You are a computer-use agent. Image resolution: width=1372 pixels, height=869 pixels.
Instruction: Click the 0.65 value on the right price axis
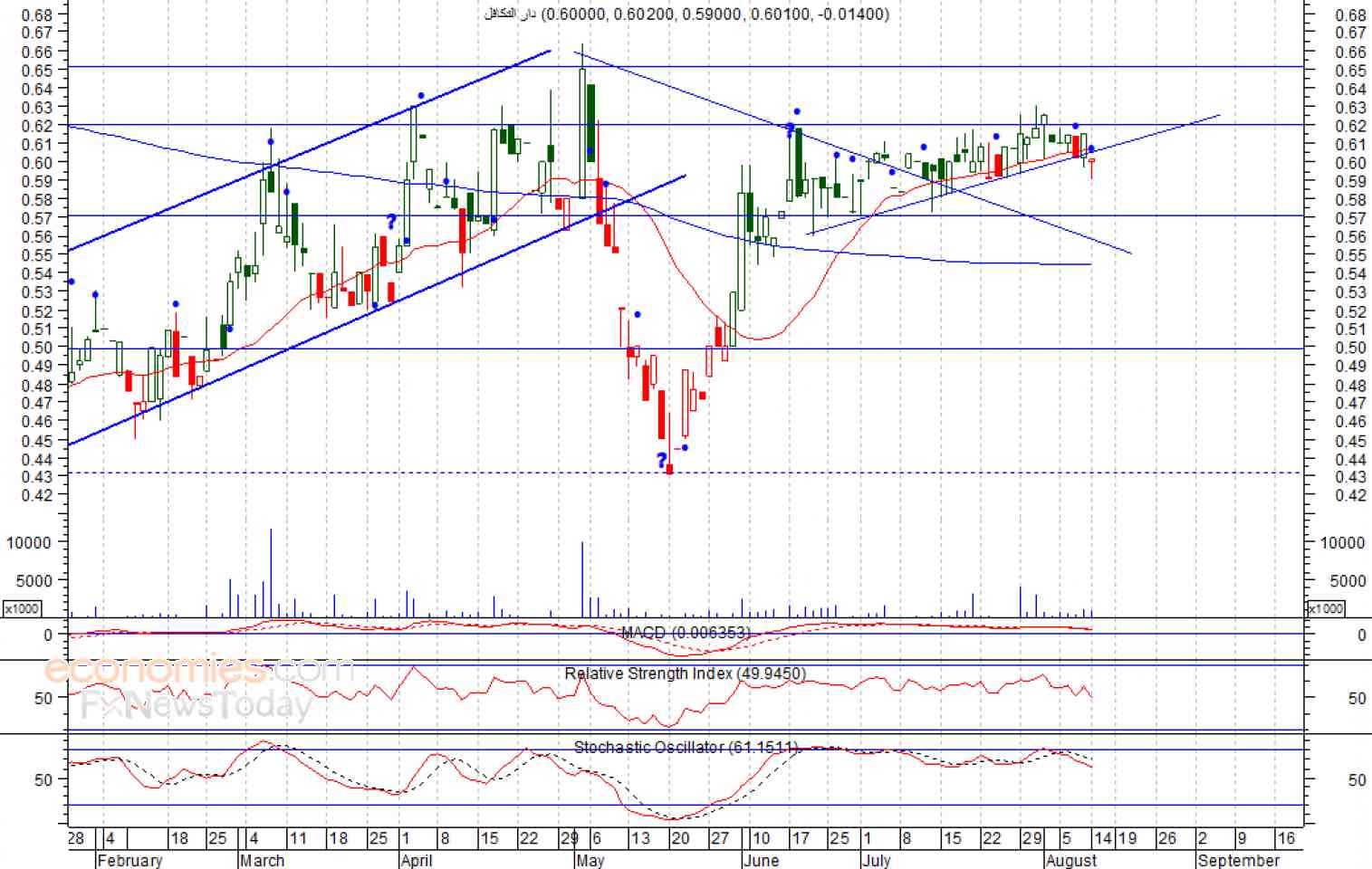click(1350, 71)
